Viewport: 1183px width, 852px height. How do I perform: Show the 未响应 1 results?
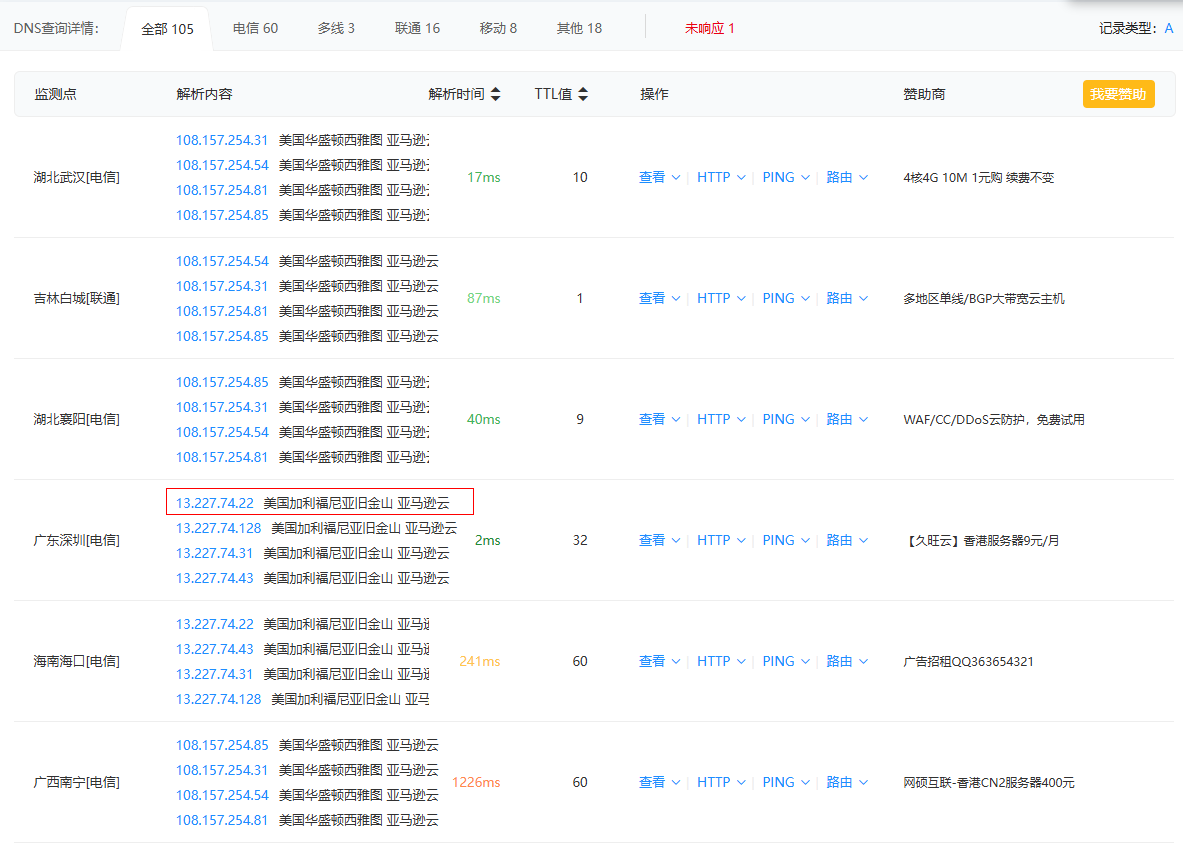pos(709,28)
